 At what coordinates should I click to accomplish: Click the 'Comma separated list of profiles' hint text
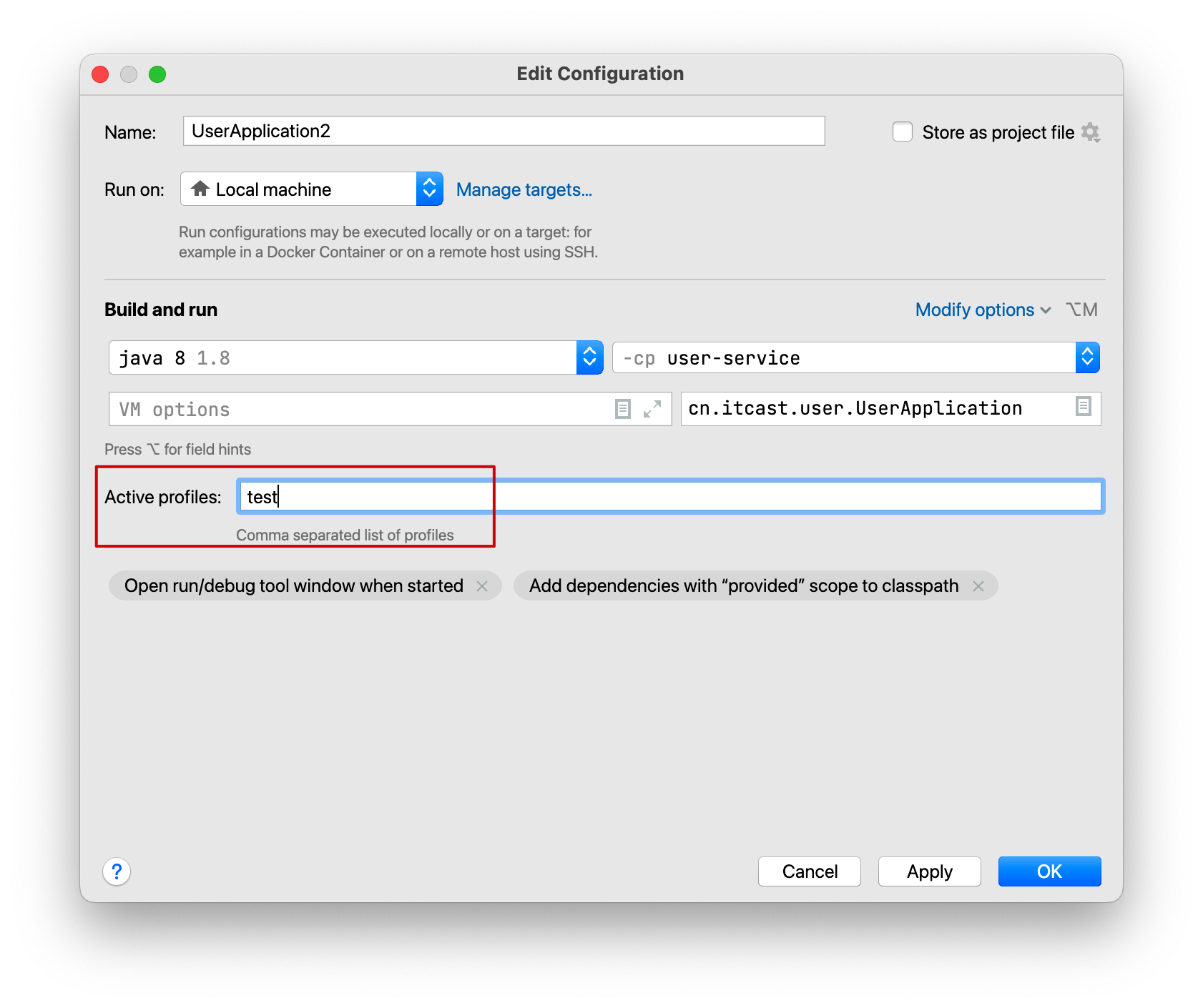coord(345,535)
